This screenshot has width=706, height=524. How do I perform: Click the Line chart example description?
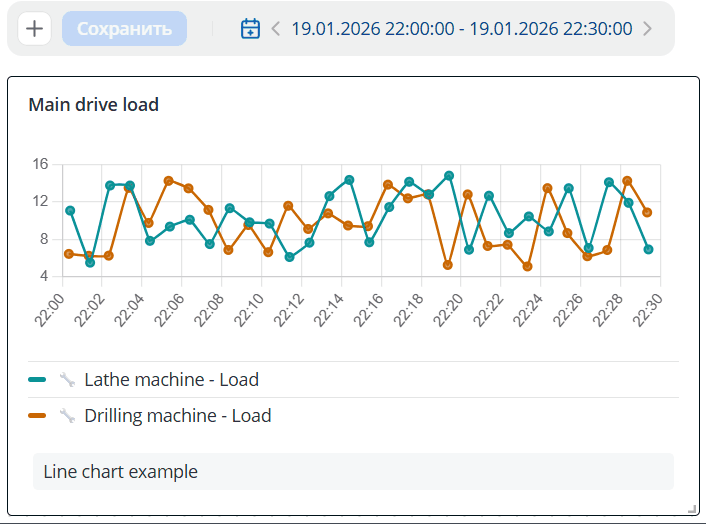tap(120, 471)
